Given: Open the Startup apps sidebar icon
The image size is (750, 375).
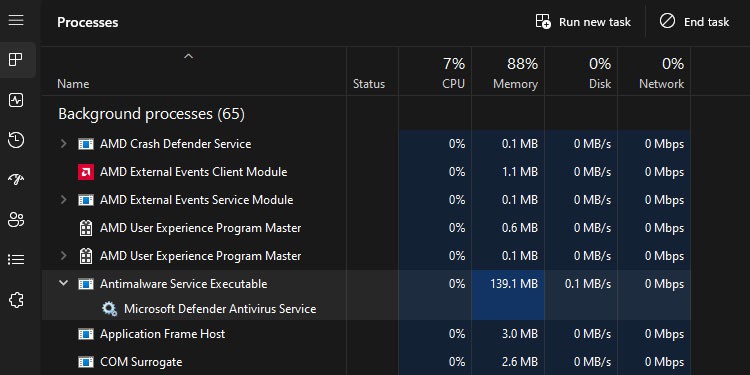Looking at the screenshot, I should coord(16,179).
